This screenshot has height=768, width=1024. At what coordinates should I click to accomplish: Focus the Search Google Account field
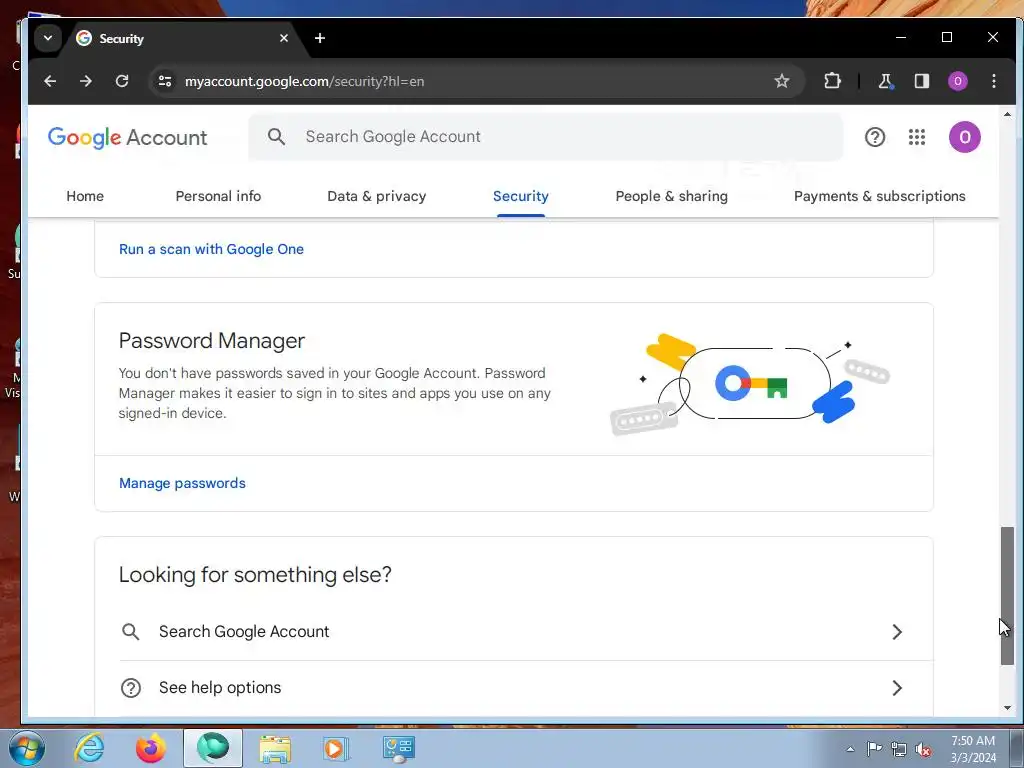pos(545,136)
